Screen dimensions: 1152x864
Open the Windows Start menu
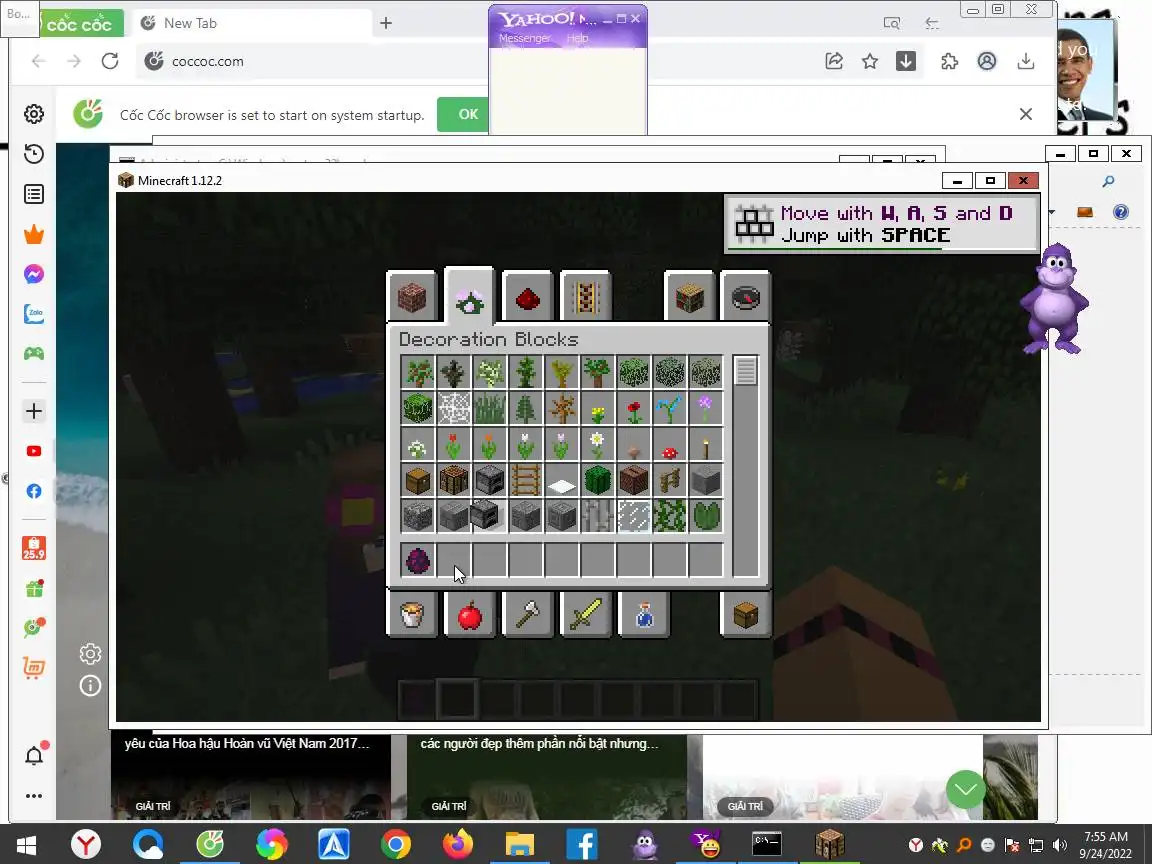pos(26,844)
